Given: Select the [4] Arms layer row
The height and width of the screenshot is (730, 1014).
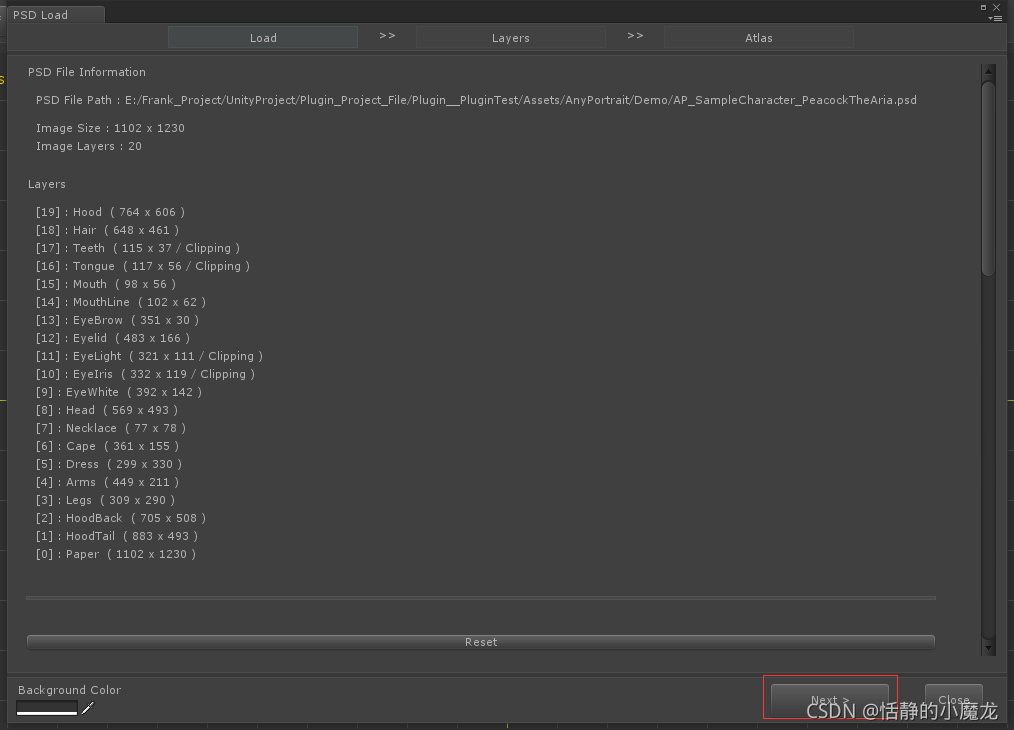Looking at the screenshot, I should [x=107, y=482].
